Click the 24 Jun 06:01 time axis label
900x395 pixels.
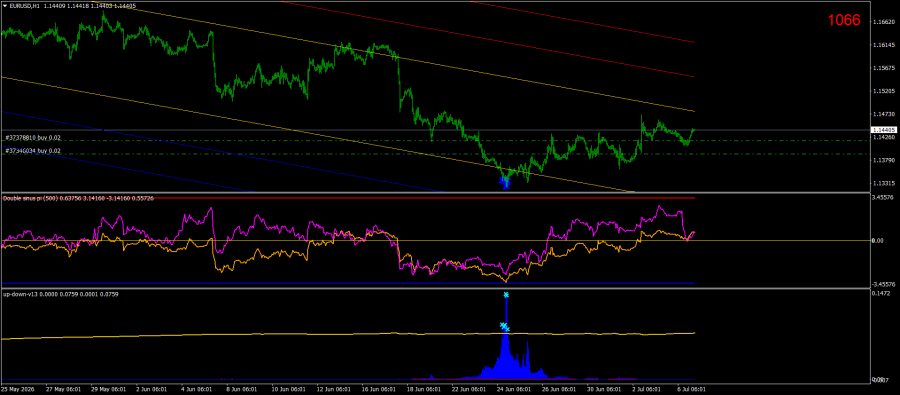[x=514, y=389]
